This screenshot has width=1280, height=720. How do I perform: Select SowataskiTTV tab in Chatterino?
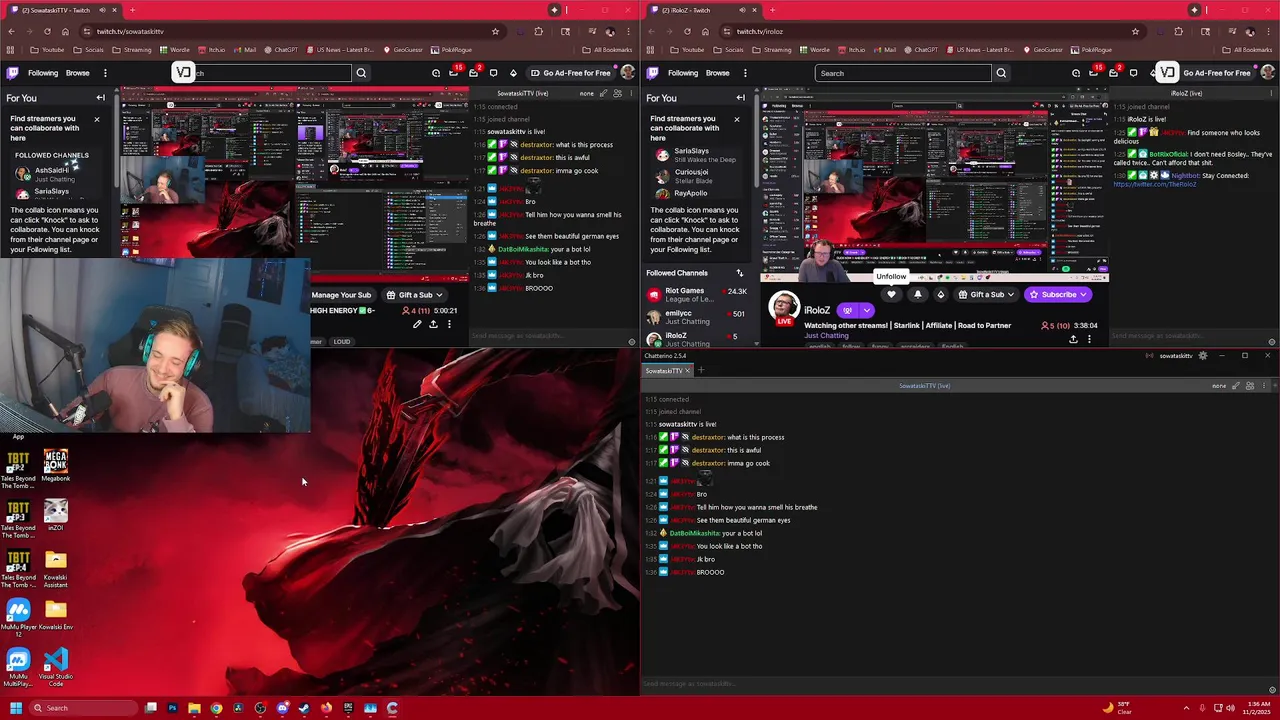(666, 371)
